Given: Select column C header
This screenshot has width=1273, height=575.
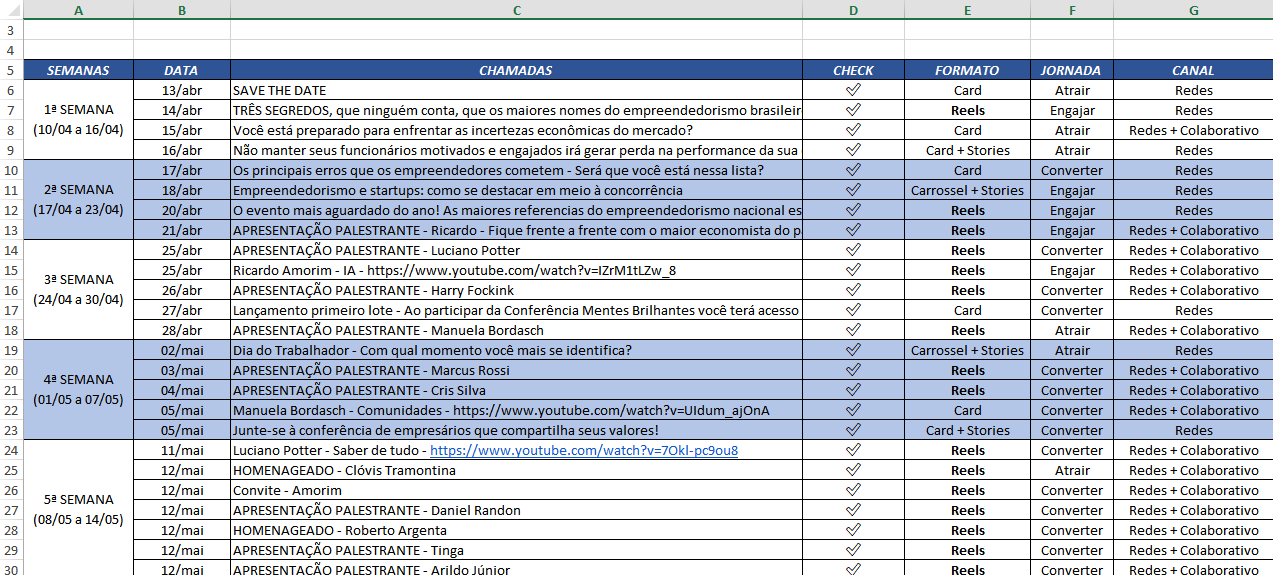Looking at the screenshot, I should 516,10.
